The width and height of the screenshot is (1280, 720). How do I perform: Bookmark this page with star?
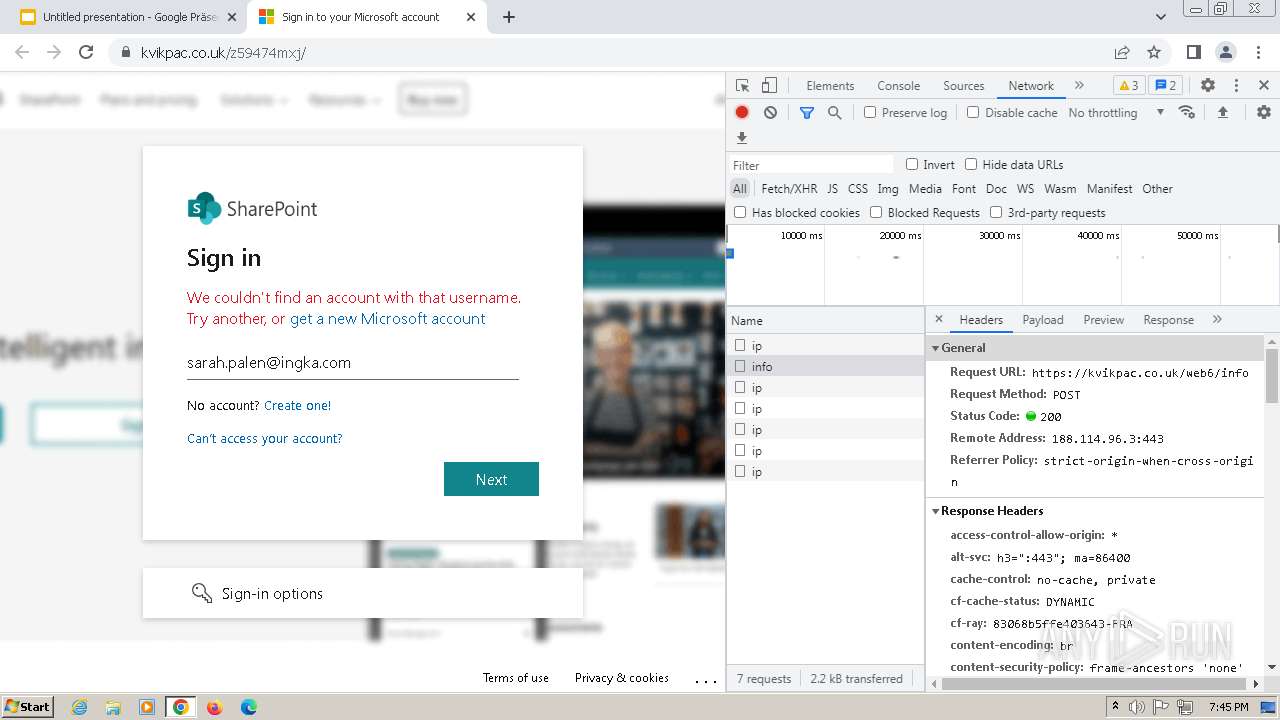1154,52
